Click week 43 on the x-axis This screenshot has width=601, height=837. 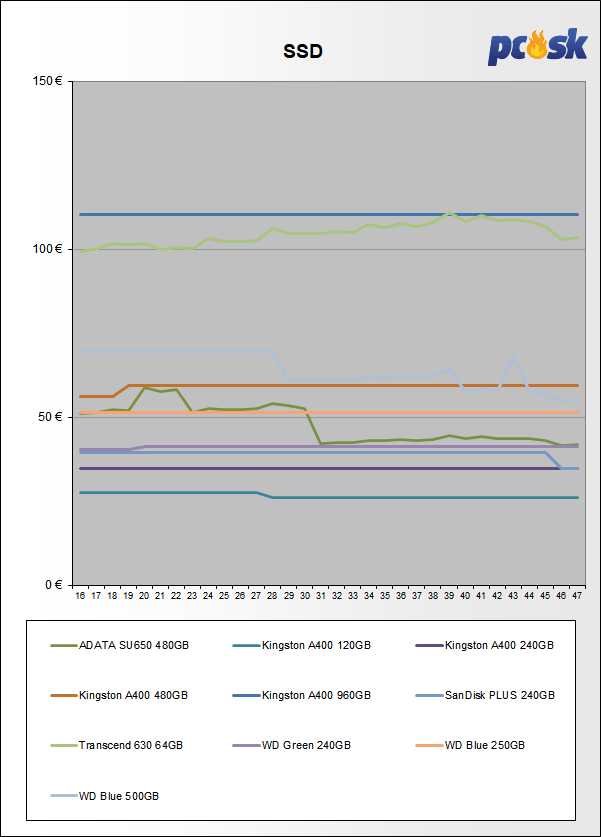coord(513,596)
